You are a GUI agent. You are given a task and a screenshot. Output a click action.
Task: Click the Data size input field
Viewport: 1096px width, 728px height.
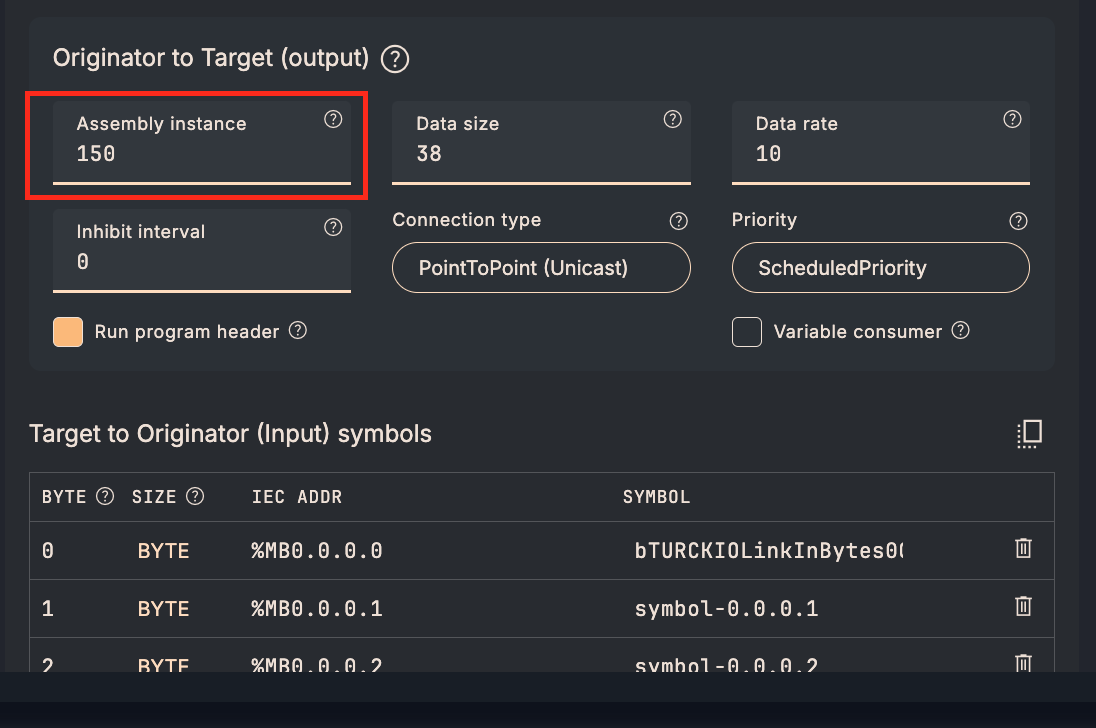(x=540, y=154)
